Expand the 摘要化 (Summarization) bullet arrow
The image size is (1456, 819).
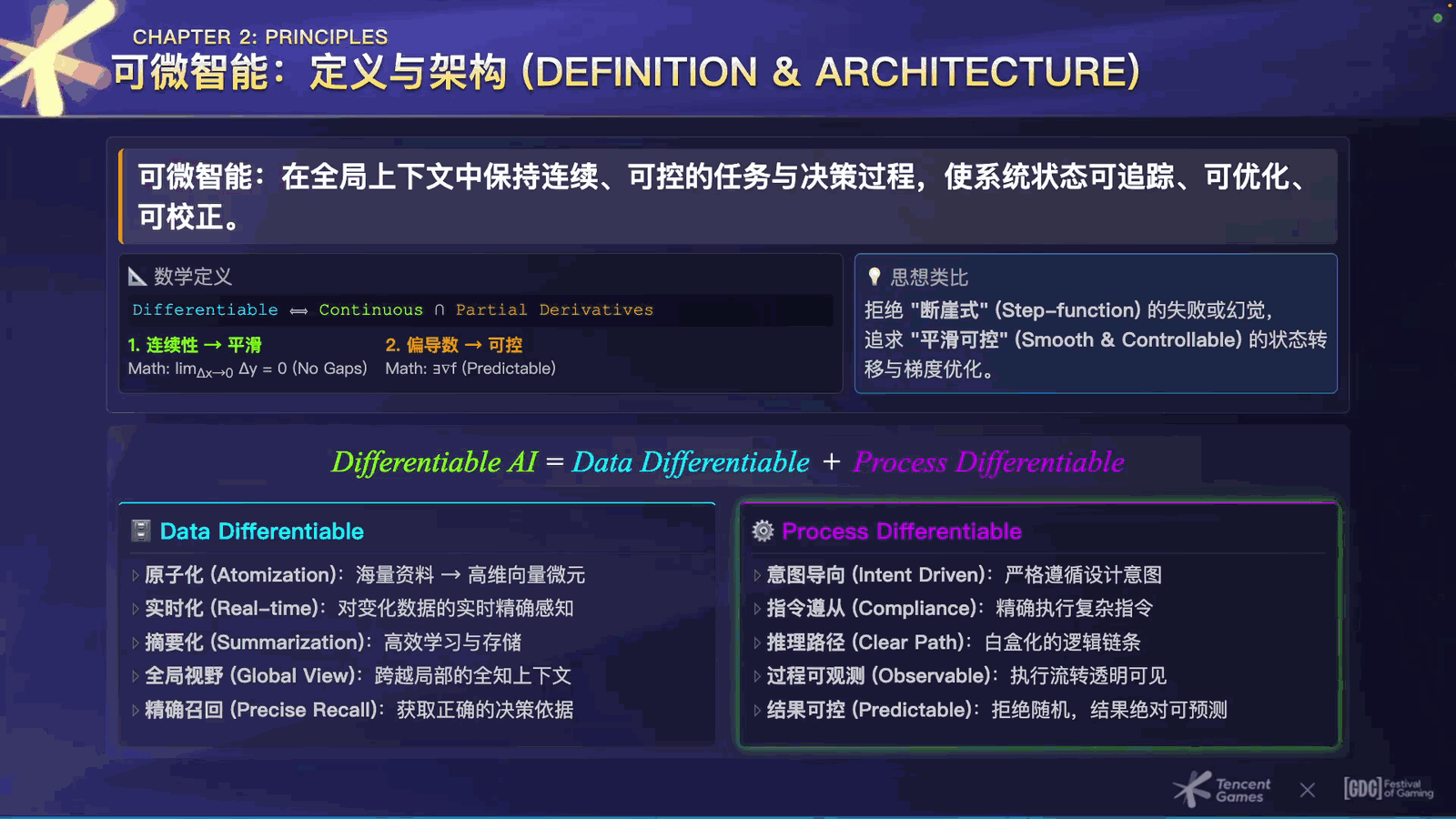(x=136, y=642)
